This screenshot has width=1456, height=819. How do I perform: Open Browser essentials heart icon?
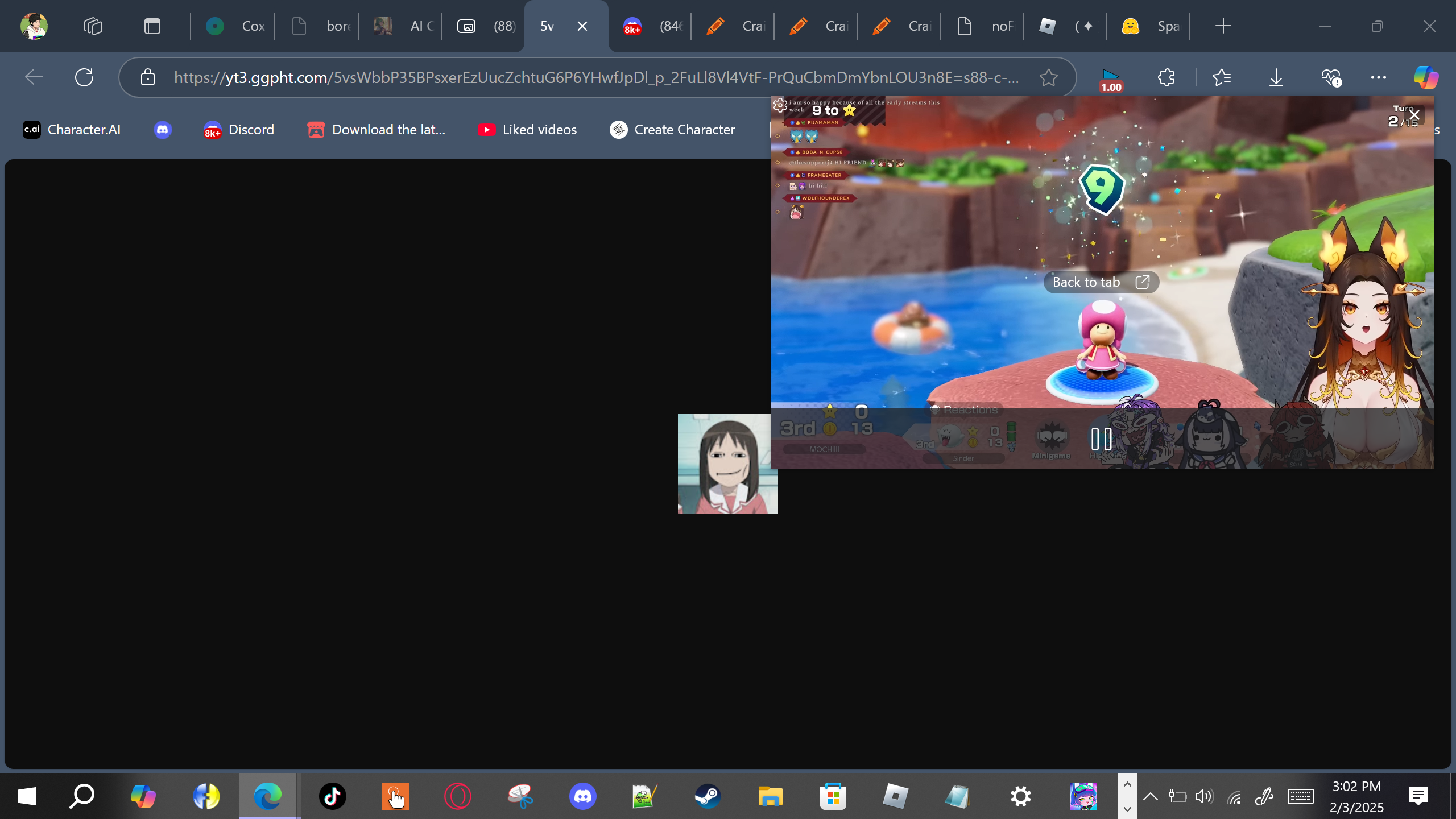pyautogui.click(x=1331, y=77)
